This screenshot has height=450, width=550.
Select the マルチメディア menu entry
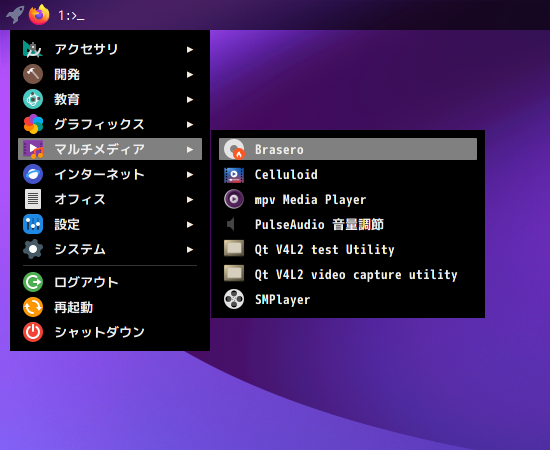(x=110, y=149)
